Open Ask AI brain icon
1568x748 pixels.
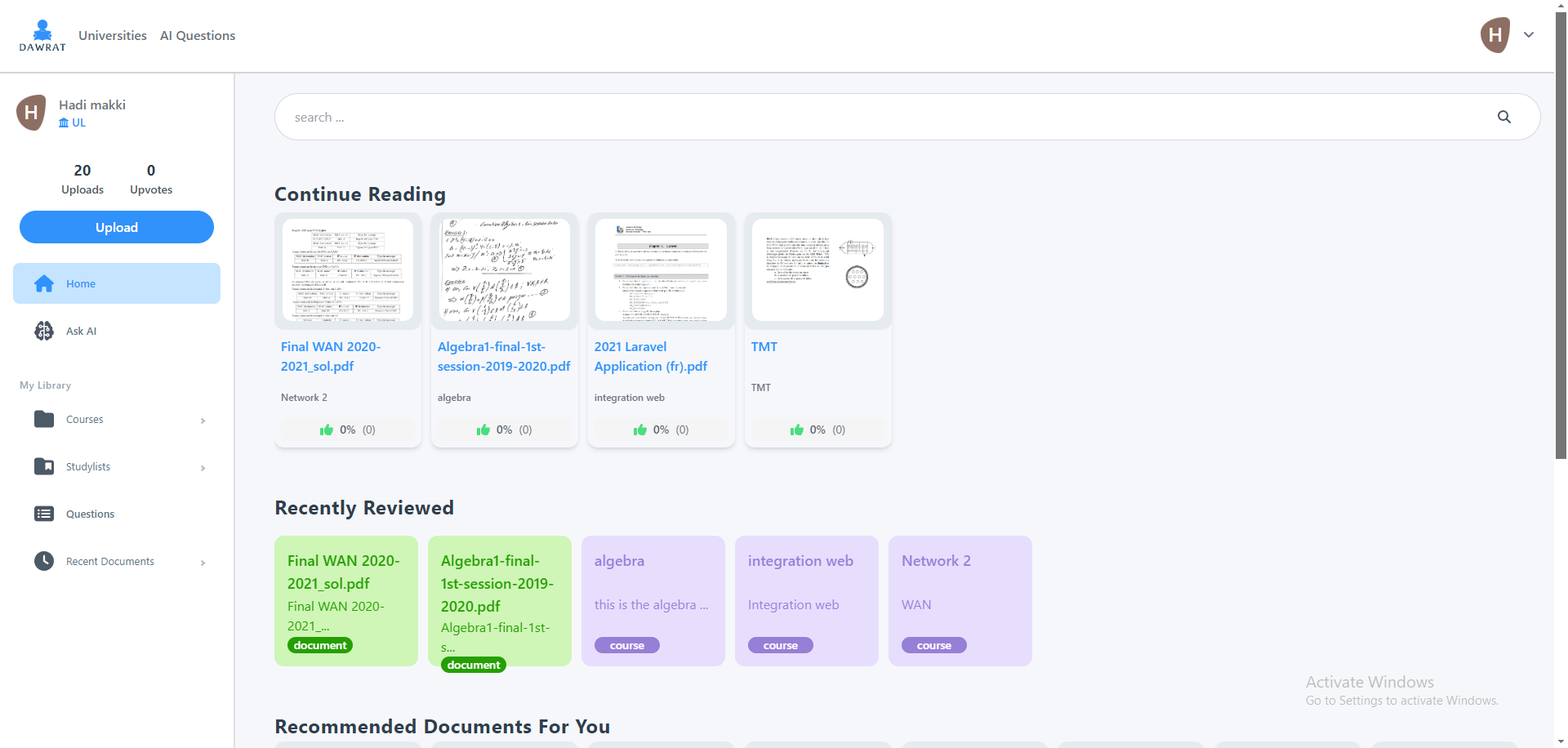[44, 331]
